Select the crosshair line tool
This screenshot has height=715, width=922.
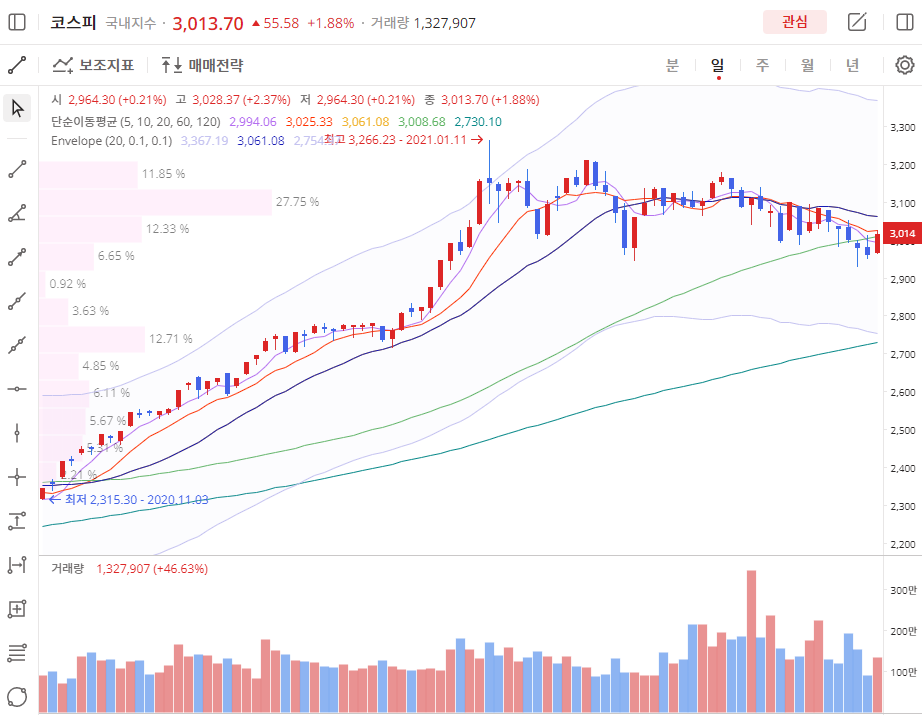click(x=17, y=477)
